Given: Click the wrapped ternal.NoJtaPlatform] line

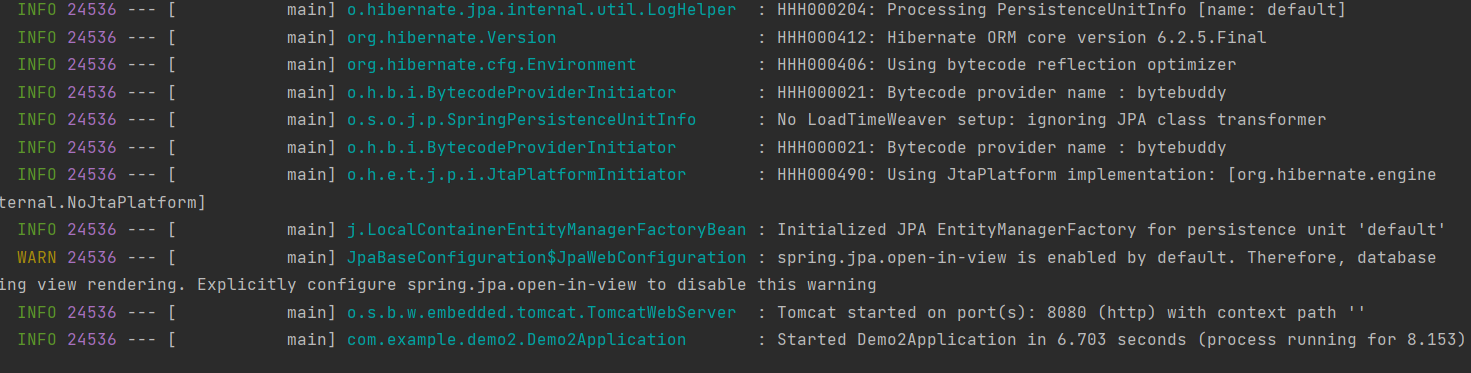Looking at the screenshot, I should coord(103,202).
